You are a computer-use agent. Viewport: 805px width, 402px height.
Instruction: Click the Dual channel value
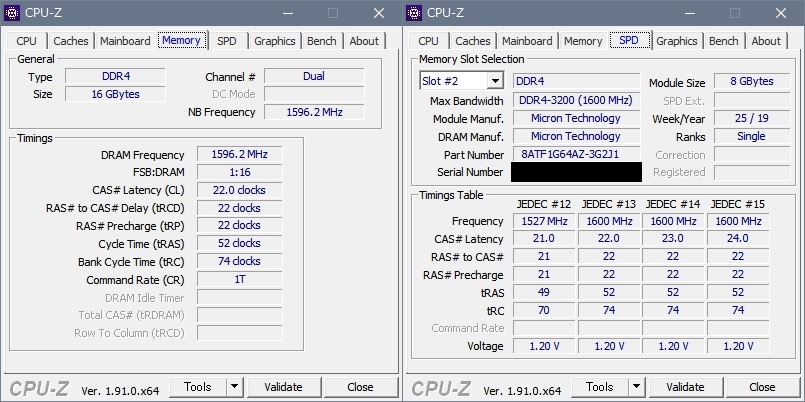tap(314, 76)
